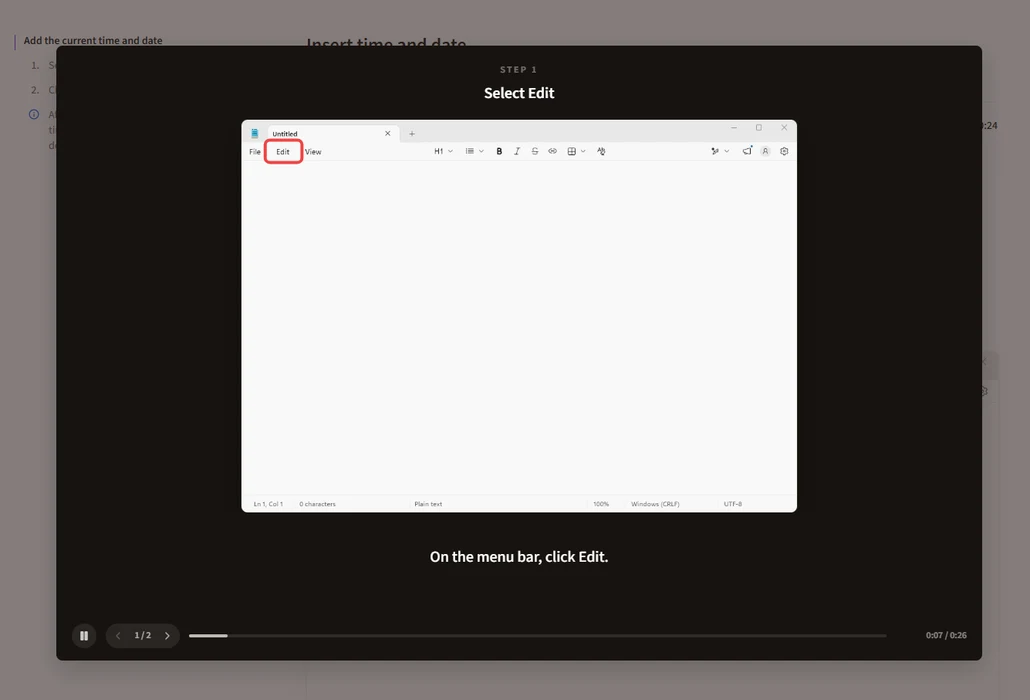Screen dimensions: 1030x700
Task: Toggle italic formatting
Action: point(517,151)
